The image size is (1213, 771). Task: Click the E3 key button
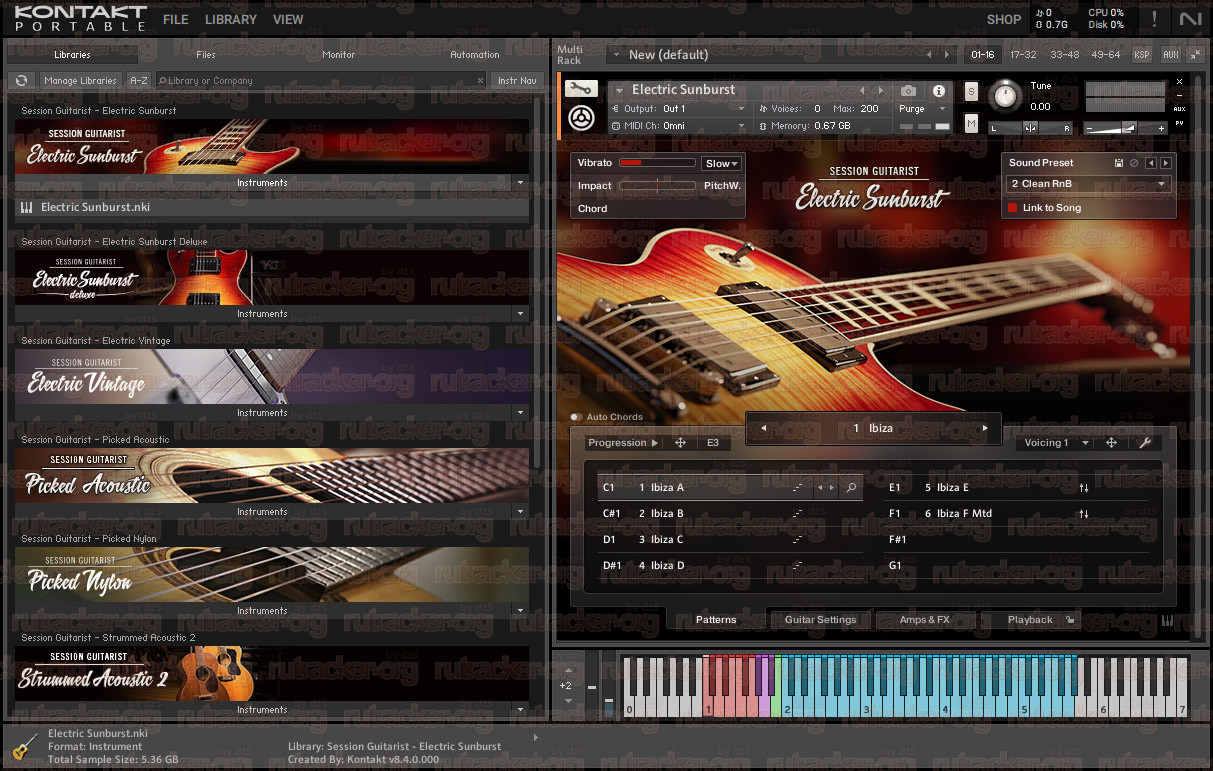click(x=713, y=443)
